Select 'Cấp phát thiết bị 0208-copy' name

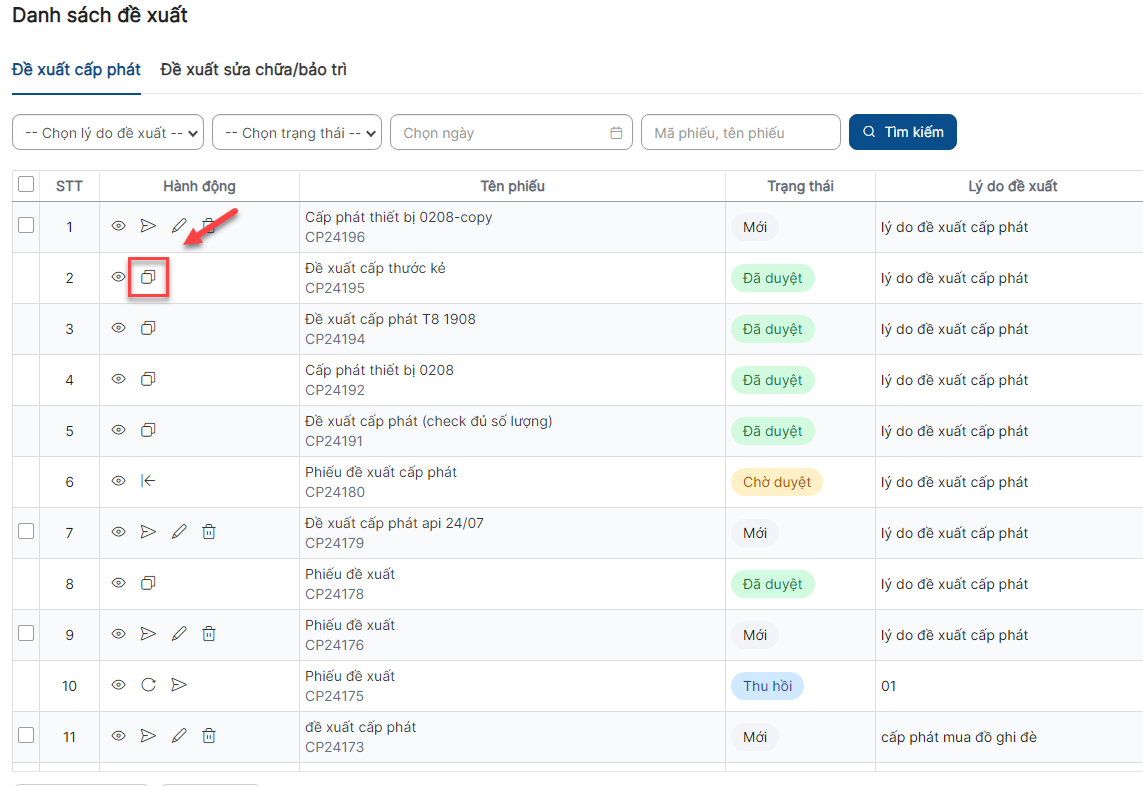point(398,217)
